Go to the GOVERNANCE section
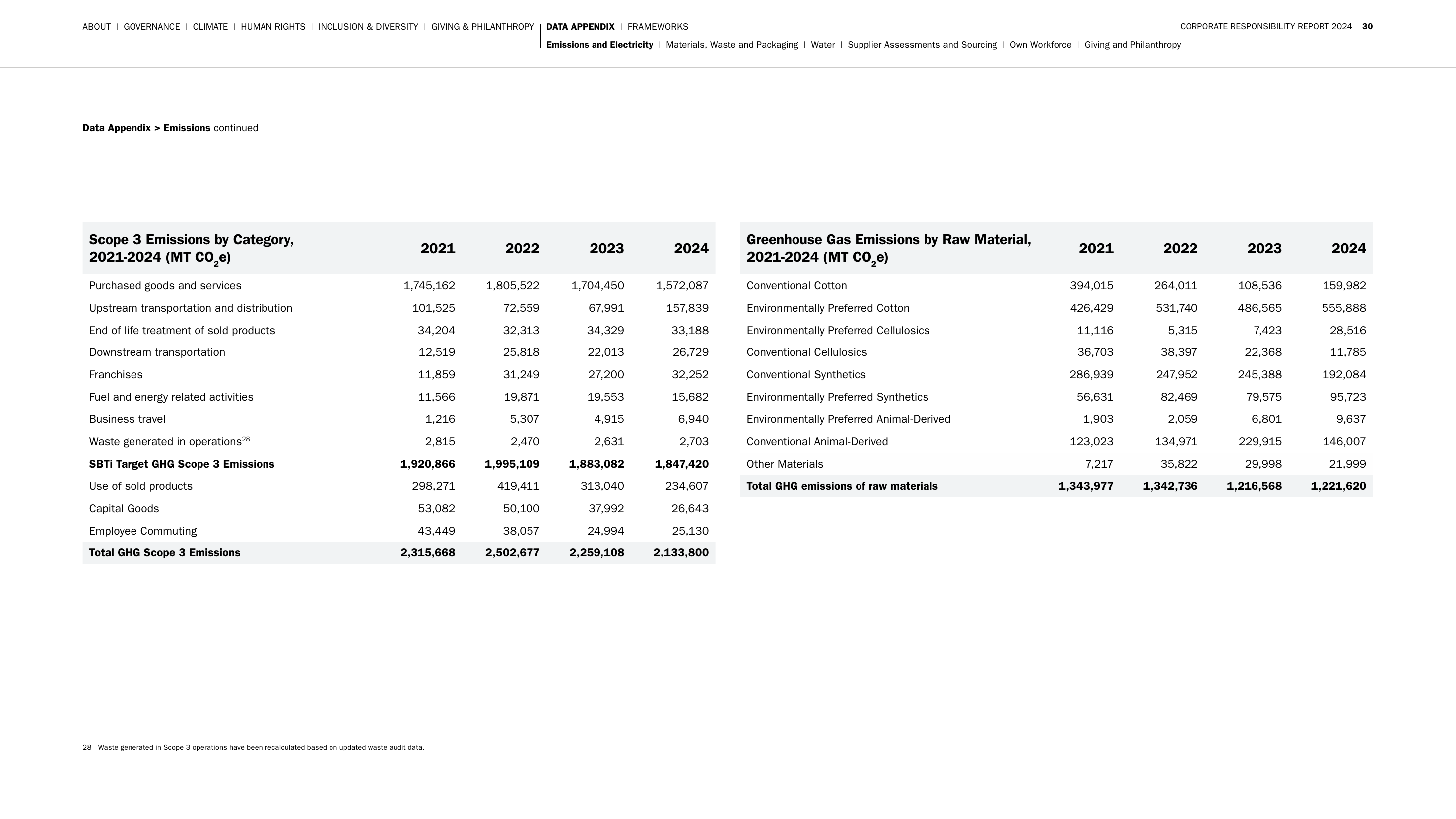 click(x=151, y=27)
